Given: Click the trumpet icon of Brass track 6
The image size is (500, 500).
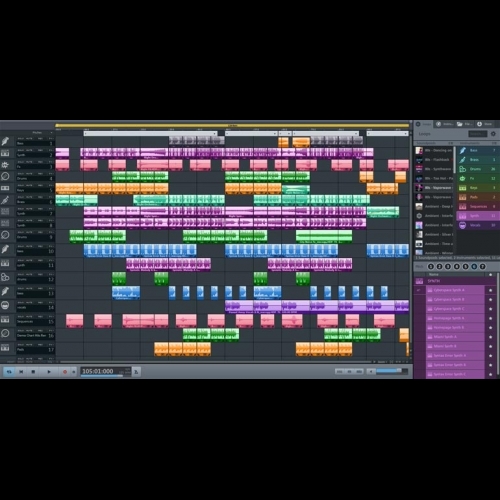Looking at the screenshot, I should (x=5, y=200).
